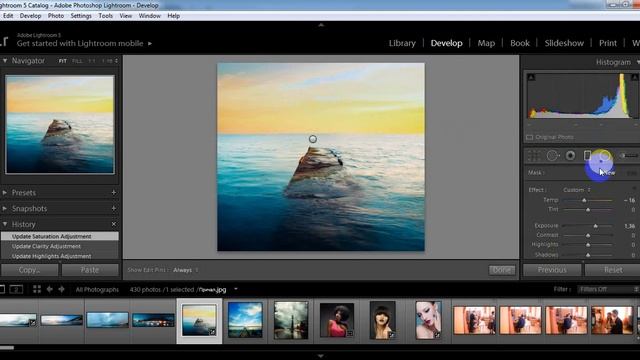
Task: Expand the Snapshots panel
Action: pos(5,209)
